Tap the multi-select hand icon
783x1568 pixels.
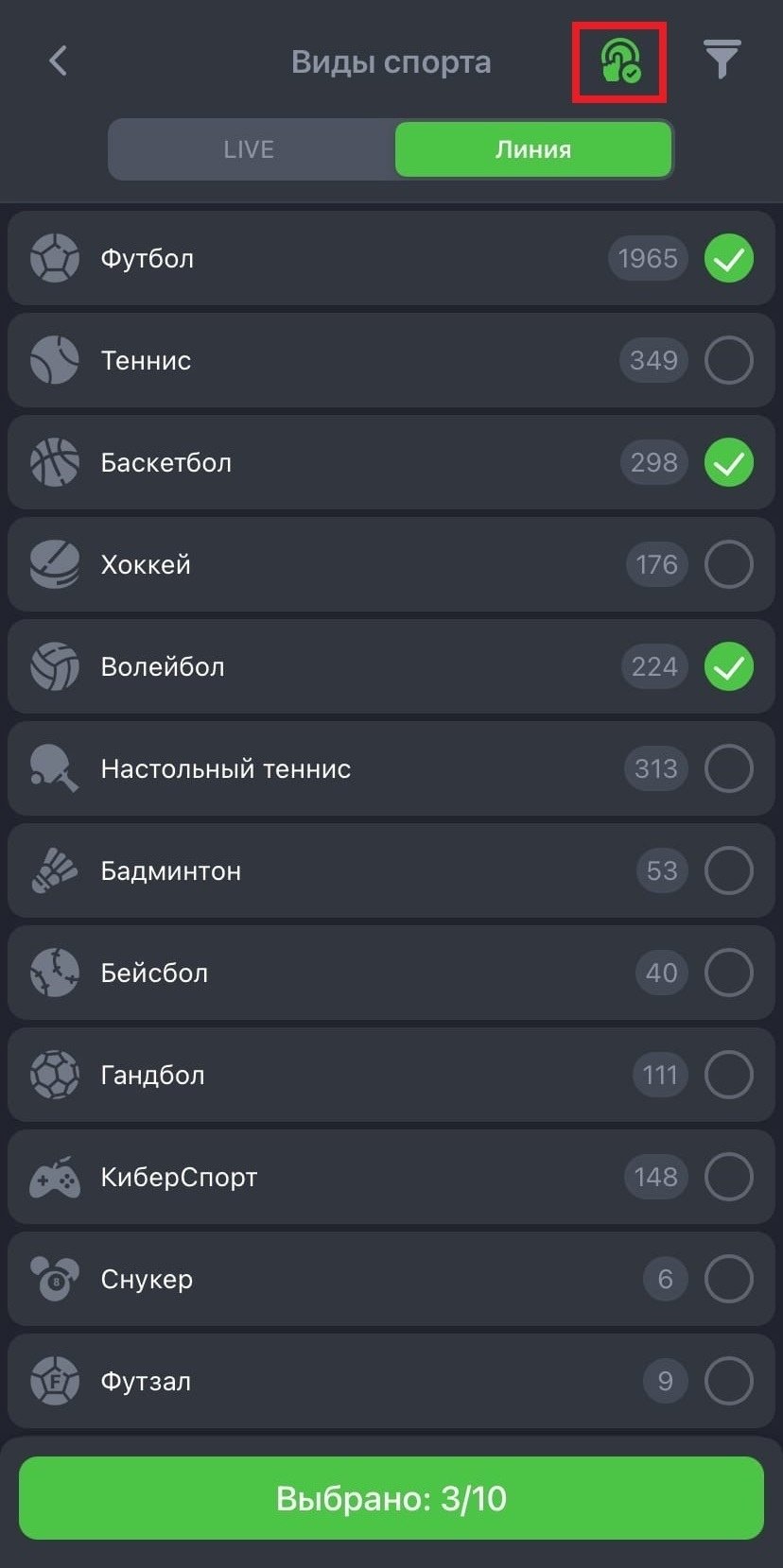pyautogui.click(x=619, y=62)
